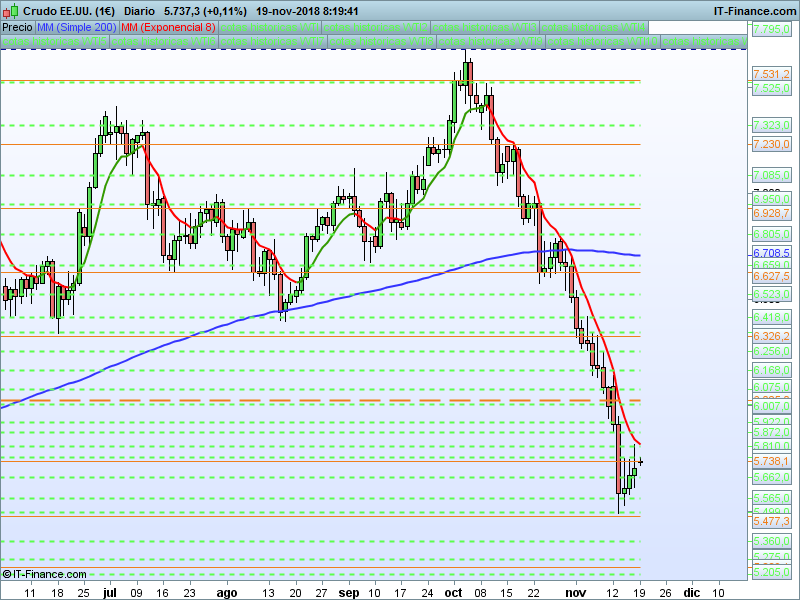Click the orange 6.928,7 price label

[771, 213]
